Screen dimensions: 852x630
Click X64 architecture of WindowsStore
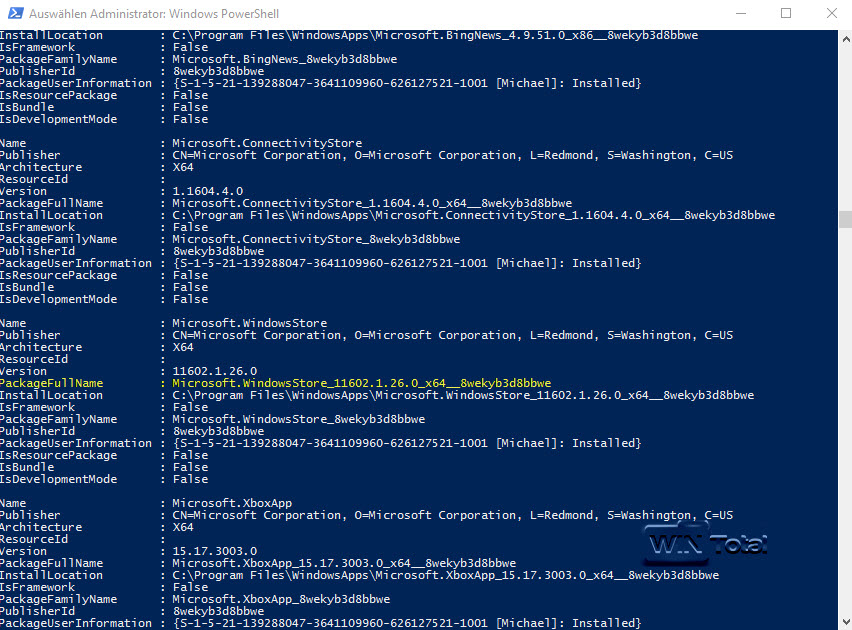pyautogui.click(x=183, y=347)
